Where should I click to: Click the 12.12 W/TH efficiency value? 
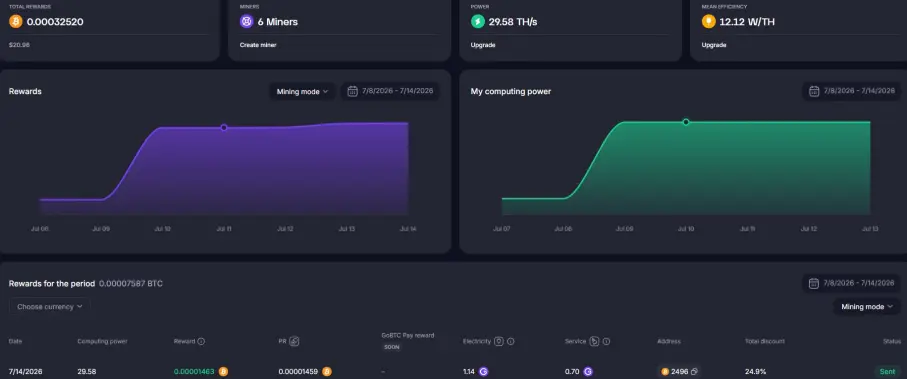point(747,22)
